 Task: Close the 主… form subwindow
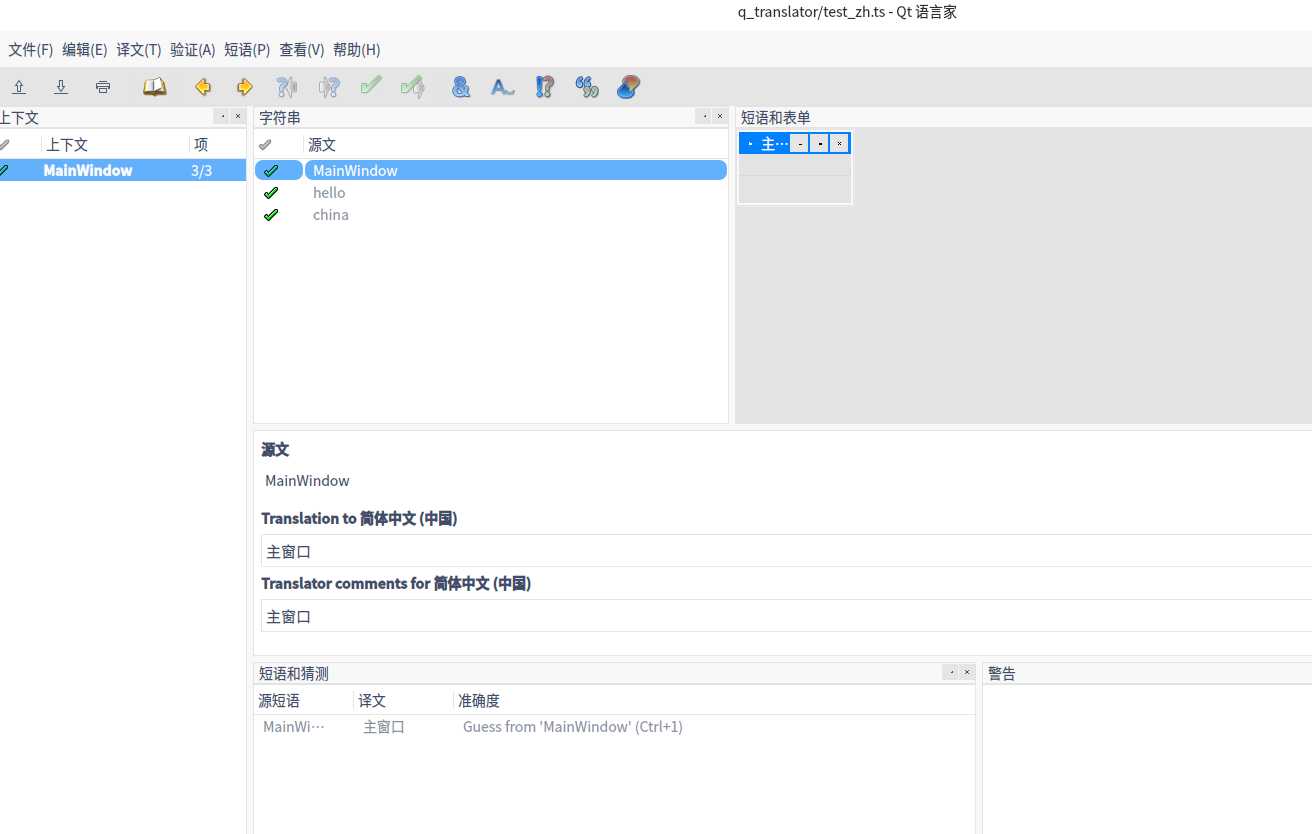pos(839,144)
